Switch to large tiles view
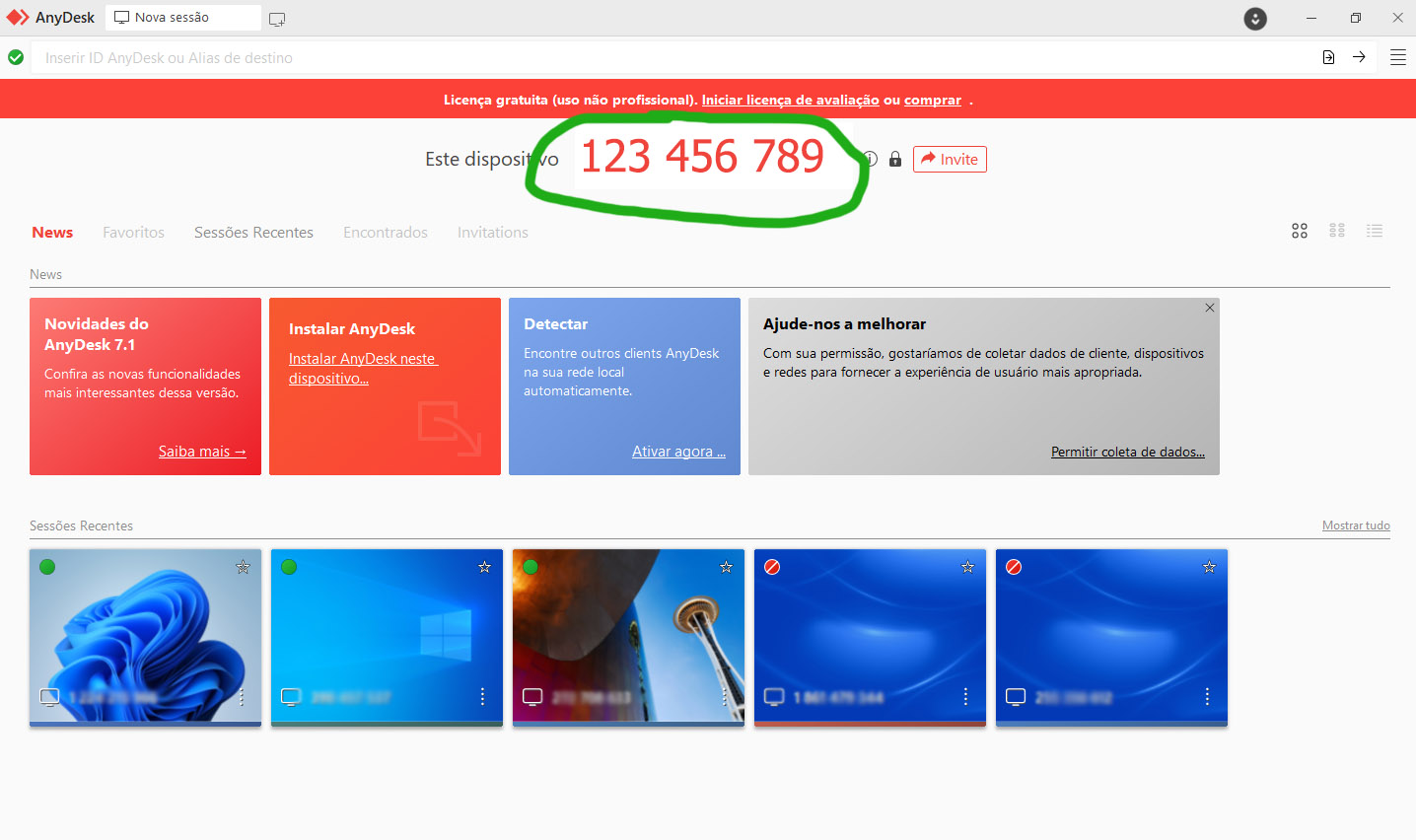Screen dimensions: 1416x840 click(x=1300, y=231)
